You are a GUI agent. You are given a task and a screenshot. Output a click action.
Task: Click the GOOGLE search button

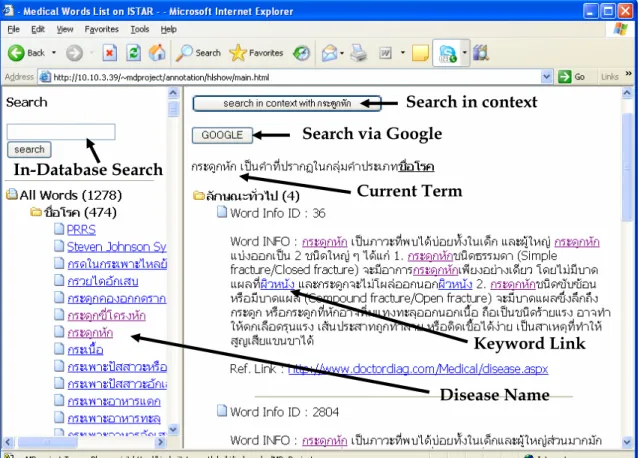[222, 136]
